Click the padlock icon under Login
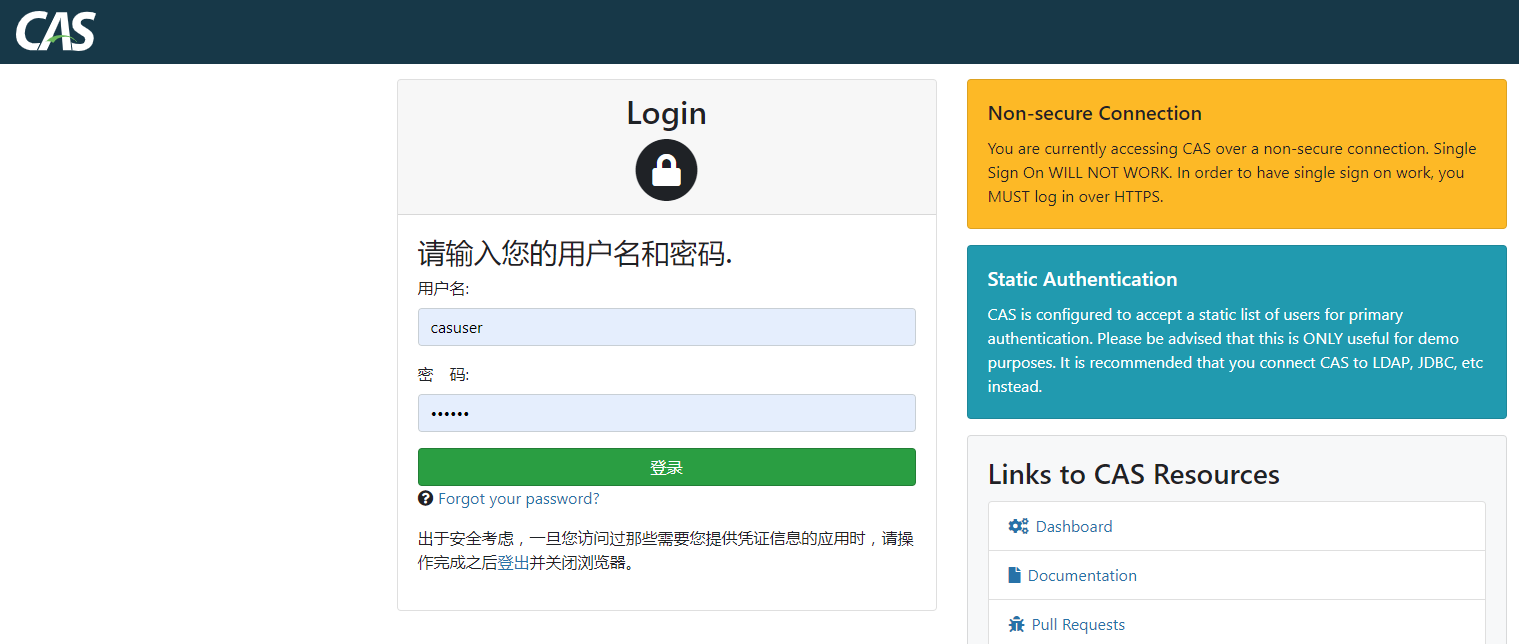 point(666,171)
